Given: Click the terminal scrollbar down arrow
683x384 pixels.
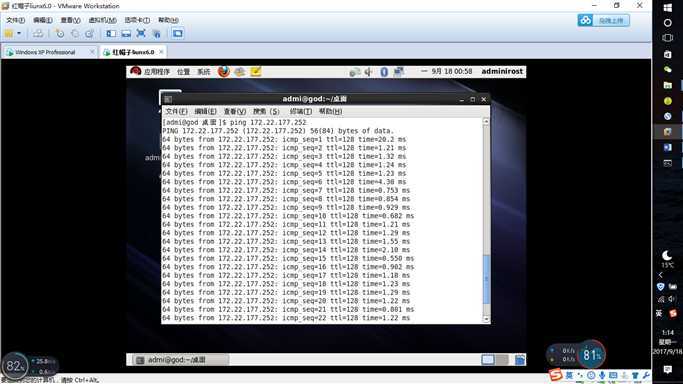Looking at the screenshot, I should (x=486, y=319).
